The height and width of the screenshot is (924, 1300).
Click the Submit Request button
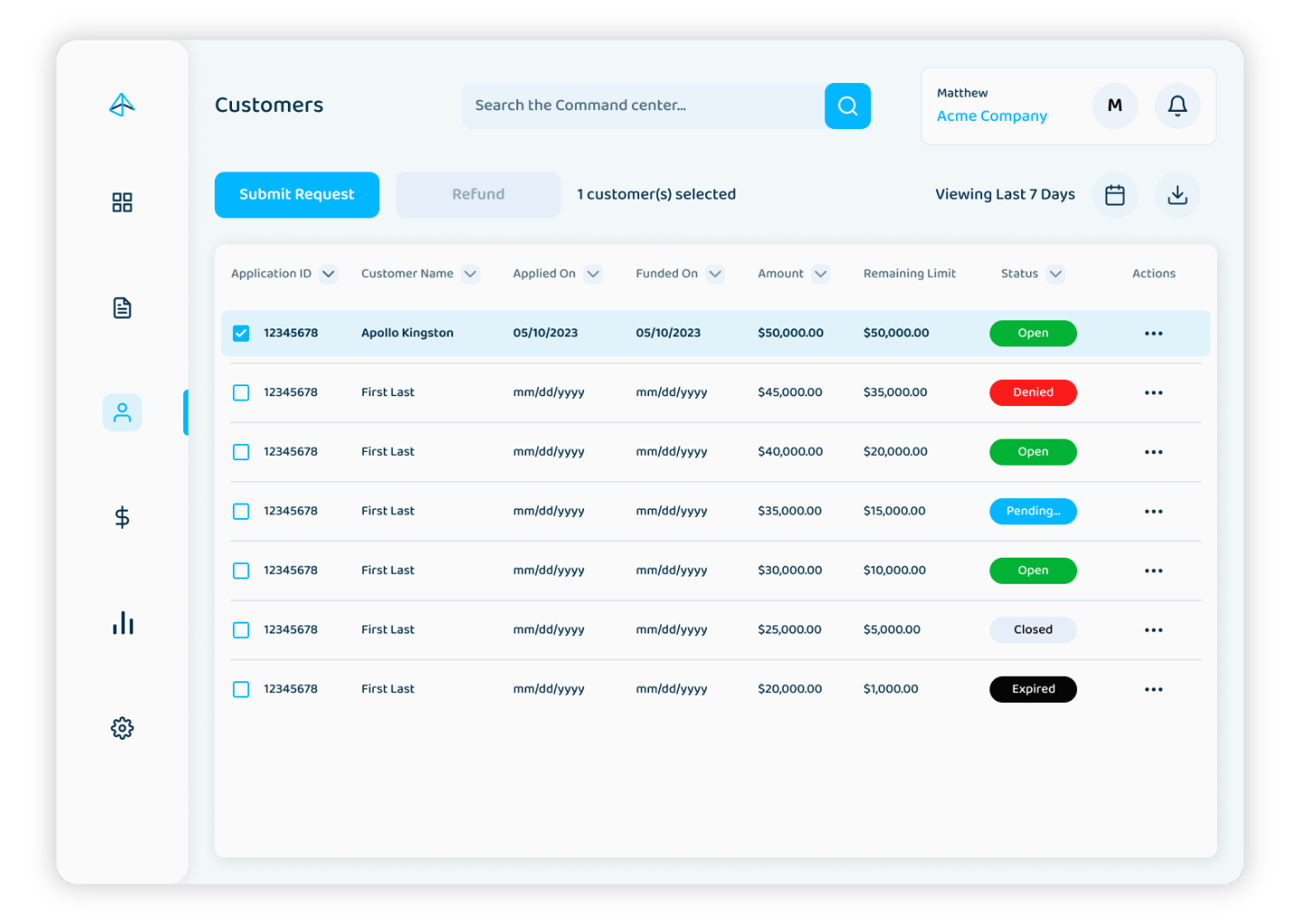point(297,195)
